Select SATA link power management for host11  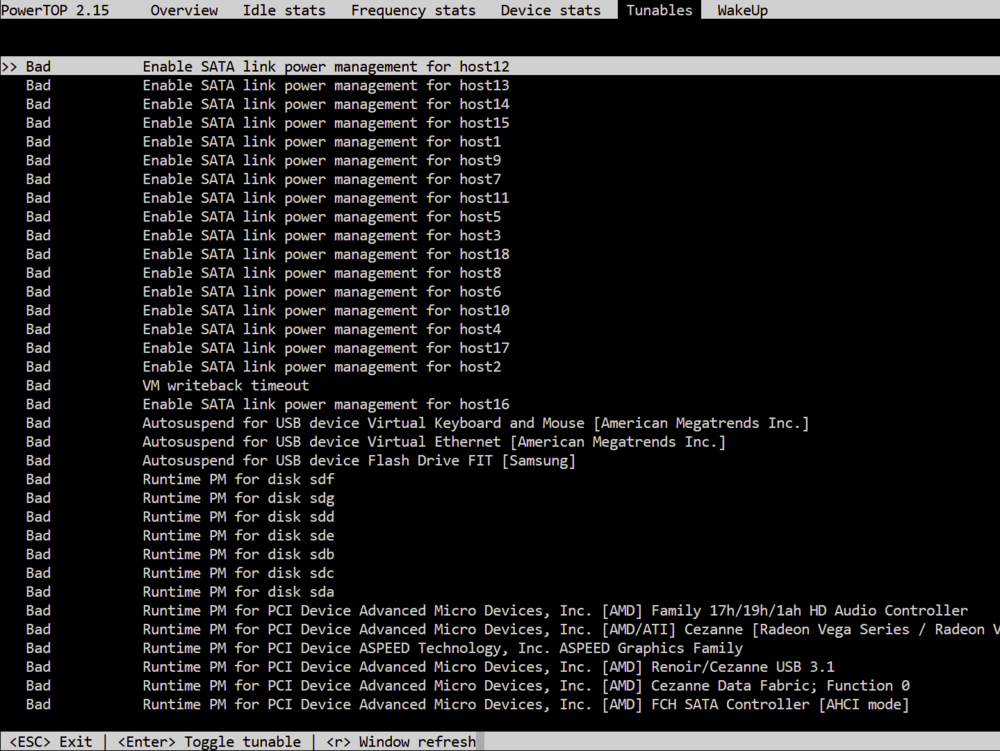pyautogui.click(x=326, y=198)
